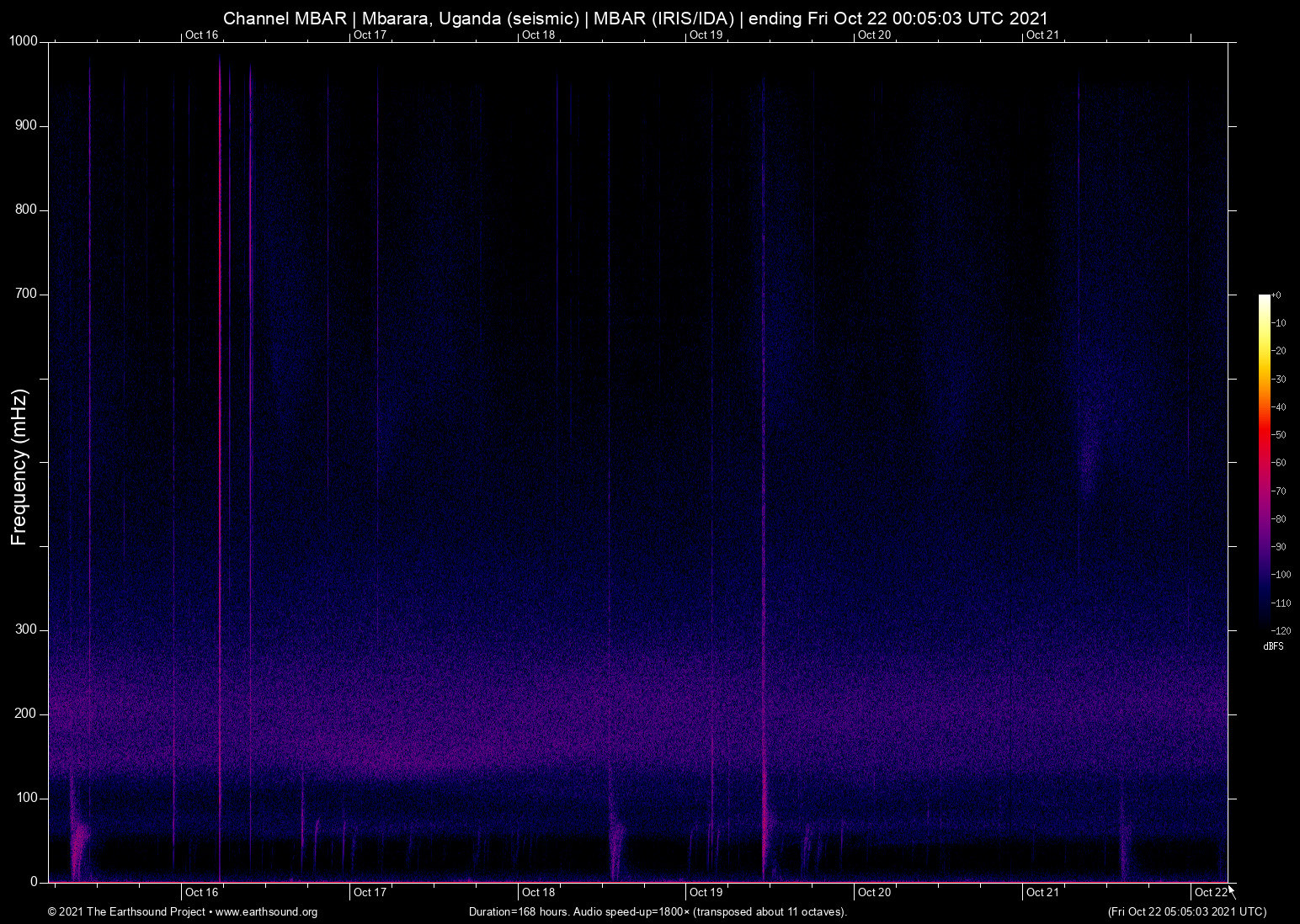Click 'Oct 20' on the top time axis
The height and width of the screenshot is (924, 1300).
coord(874,35)
